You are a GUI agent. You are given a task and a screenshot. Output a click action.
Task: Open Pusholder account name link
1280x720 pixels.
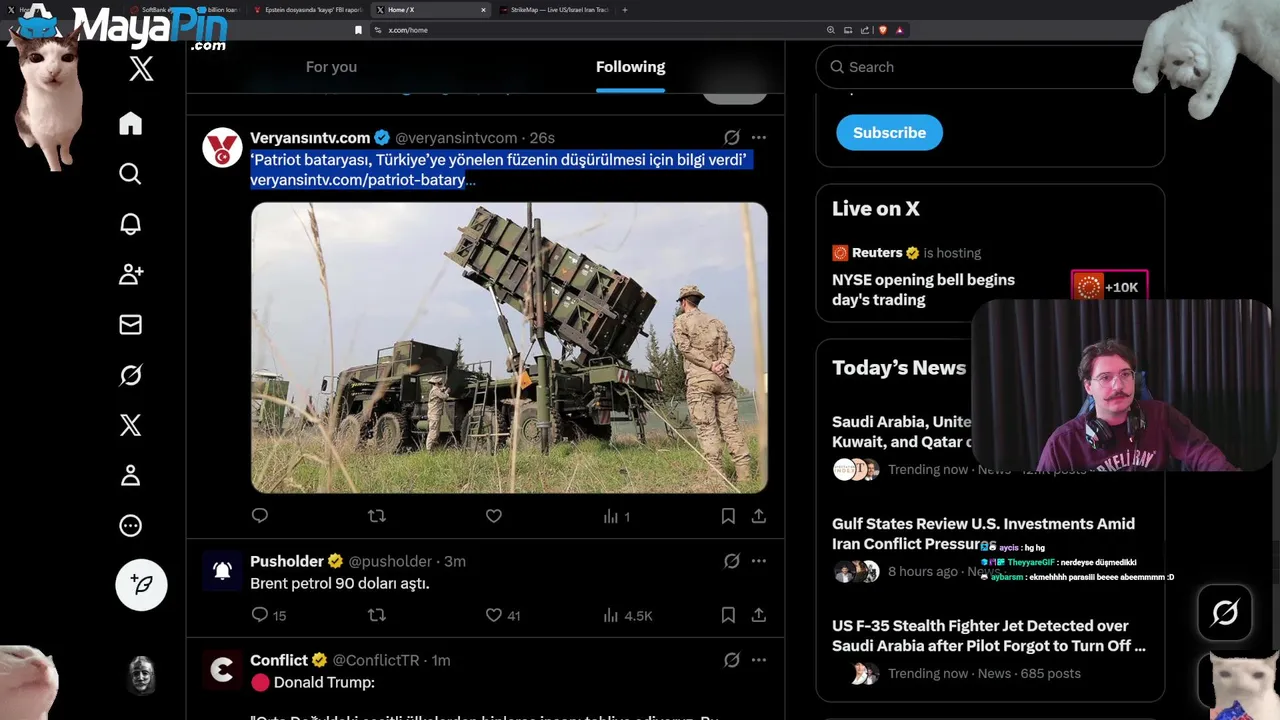(287, 561)
